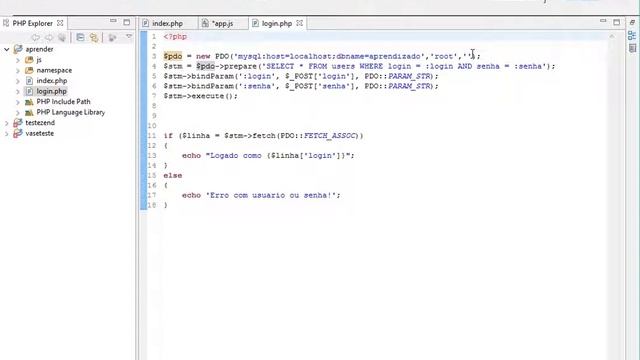Viewport: 640px width, 360px height.
Task: Click the Restore icon in the right sidebar
Action: click(632, 22)
